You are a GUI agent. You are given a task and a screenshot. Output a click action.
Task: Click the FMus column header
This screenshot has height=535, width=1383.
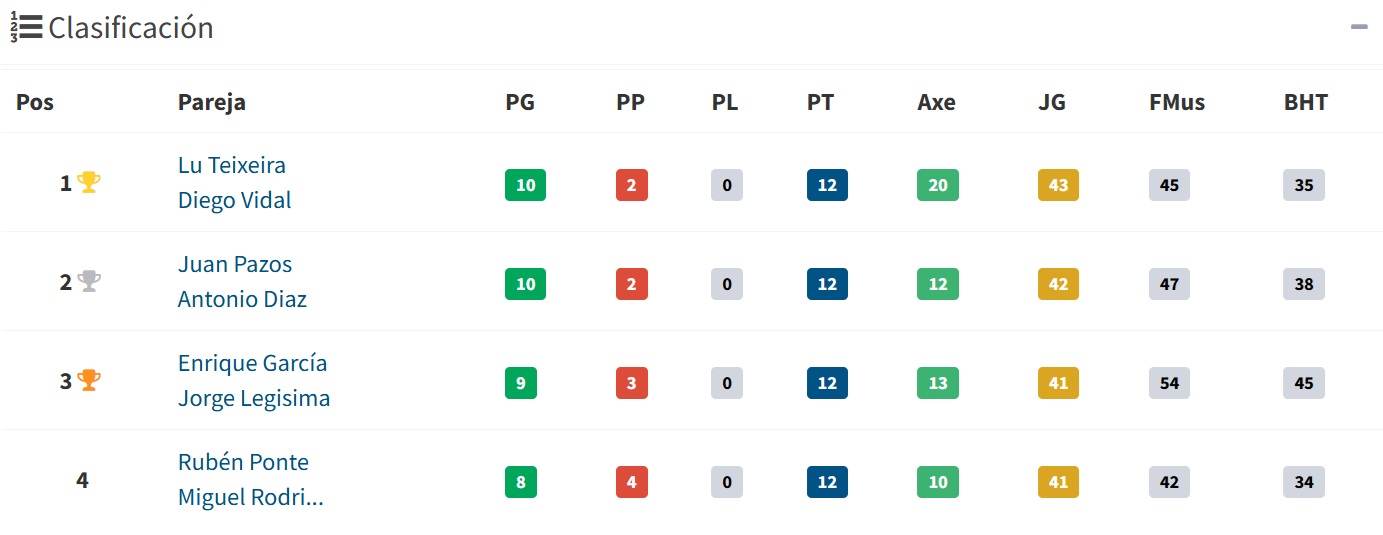(x=1177, y=102)
